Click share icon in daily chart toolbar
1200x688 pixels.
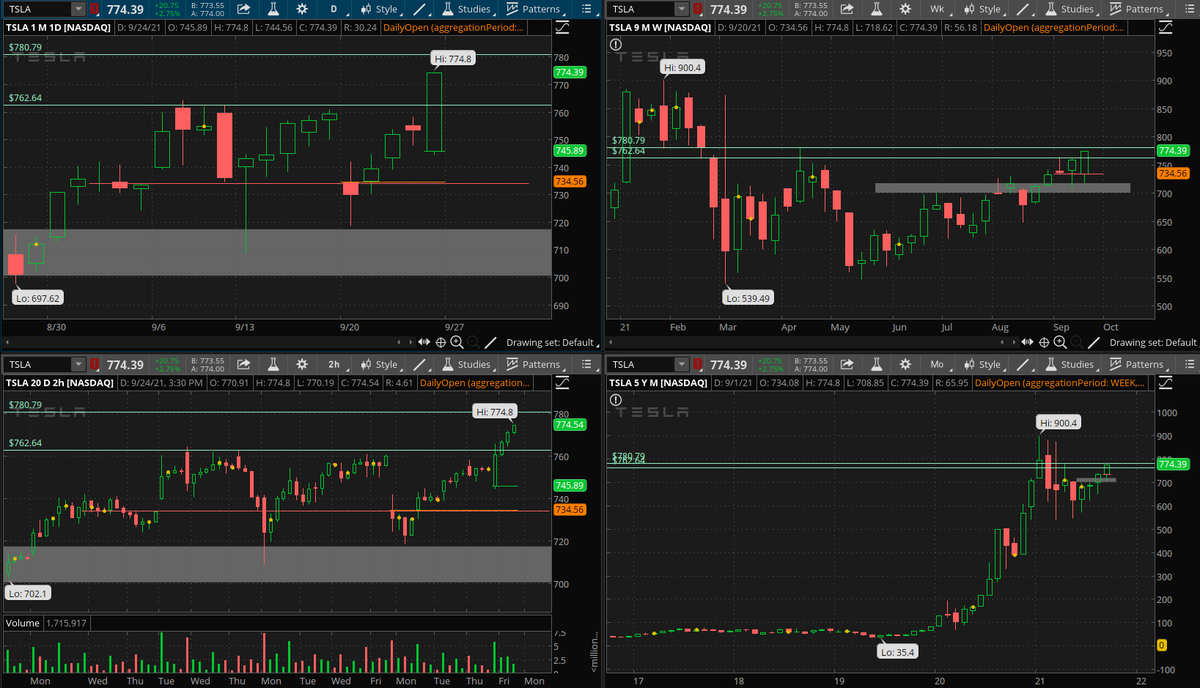[243, 8]
